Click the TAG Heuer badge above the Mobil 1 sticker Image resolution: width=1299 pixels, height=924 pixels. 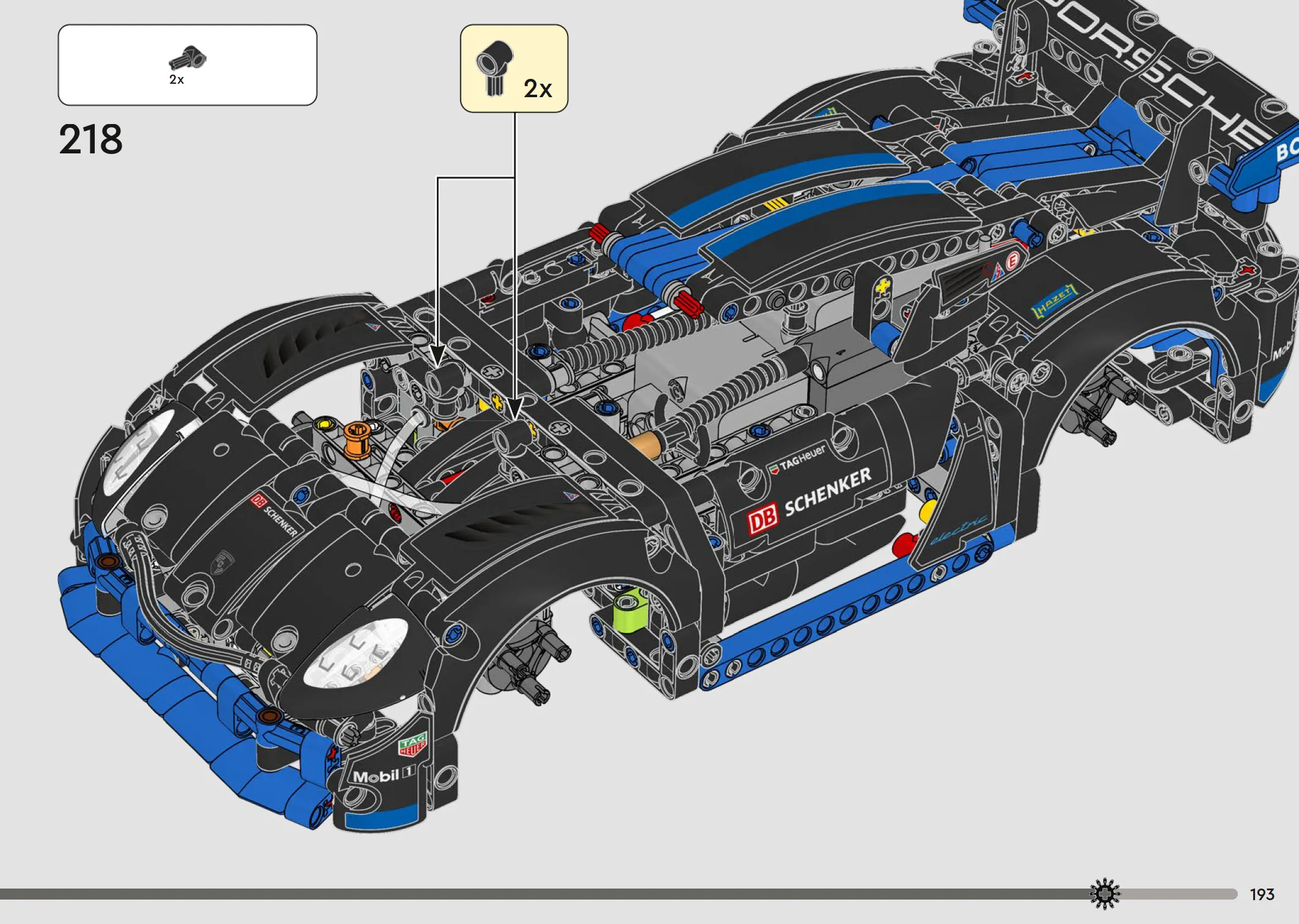point(412,744)
